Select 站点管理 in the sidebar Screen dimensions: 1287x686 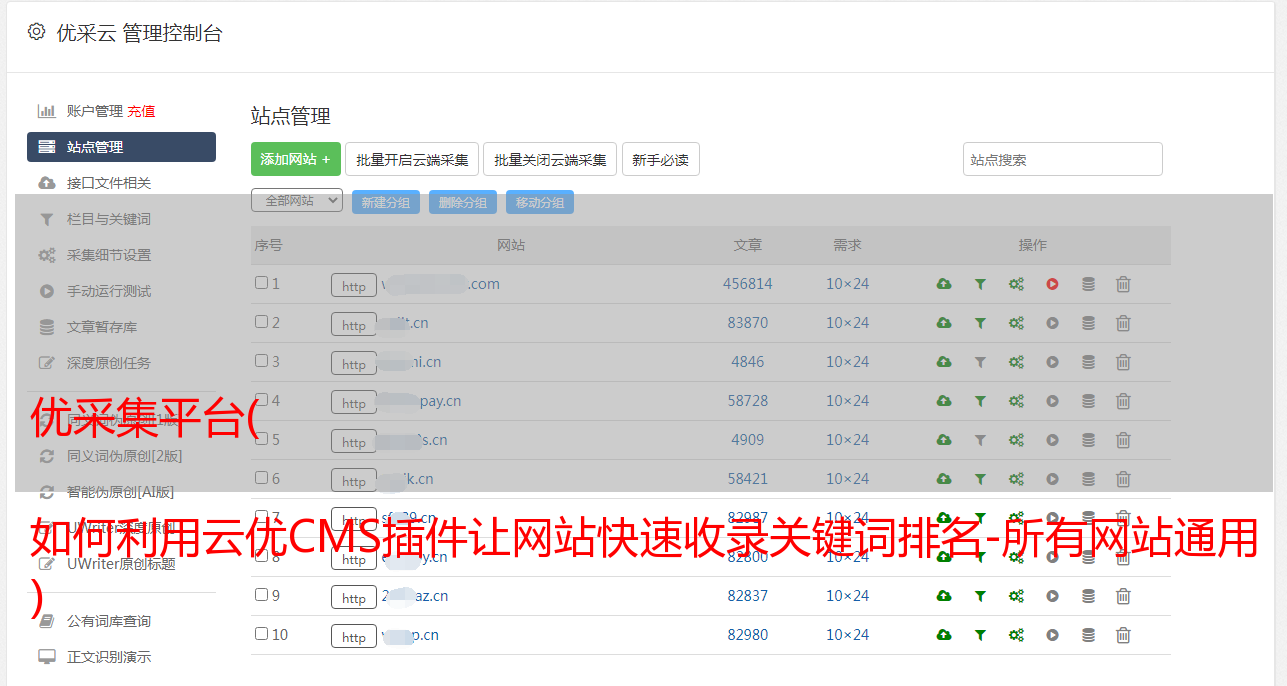pos(121,147)
